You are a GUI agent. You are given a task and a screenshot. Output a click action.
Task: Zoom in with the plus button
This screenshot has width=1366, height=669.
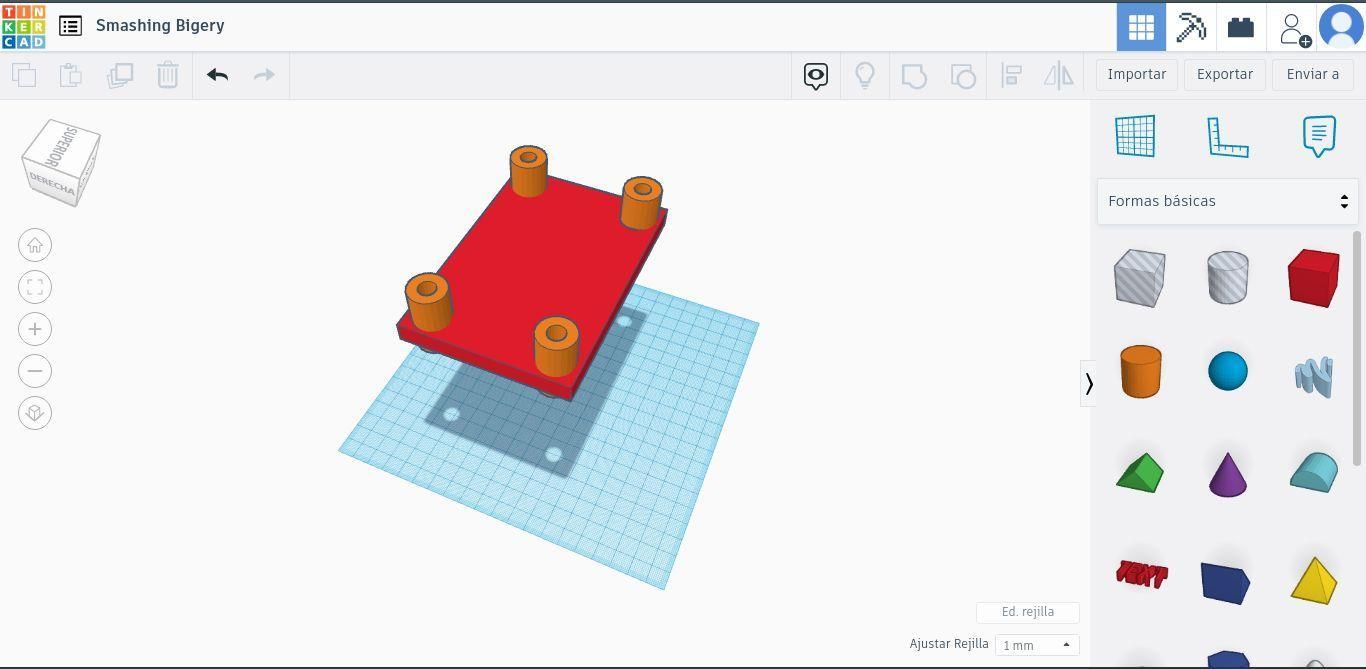[35, 329]
